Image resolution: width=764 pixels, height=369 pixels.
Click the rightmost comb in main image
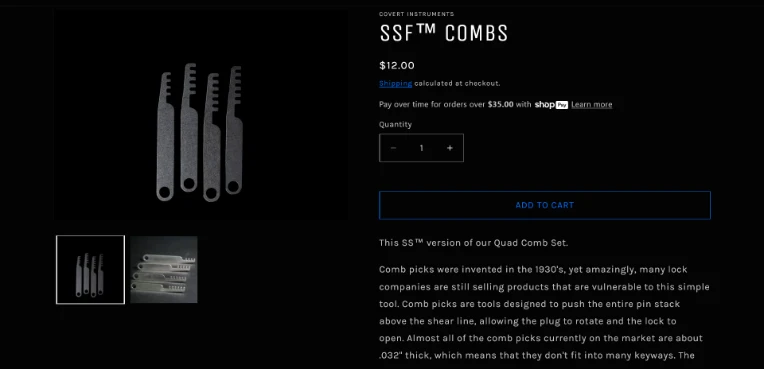234,130
